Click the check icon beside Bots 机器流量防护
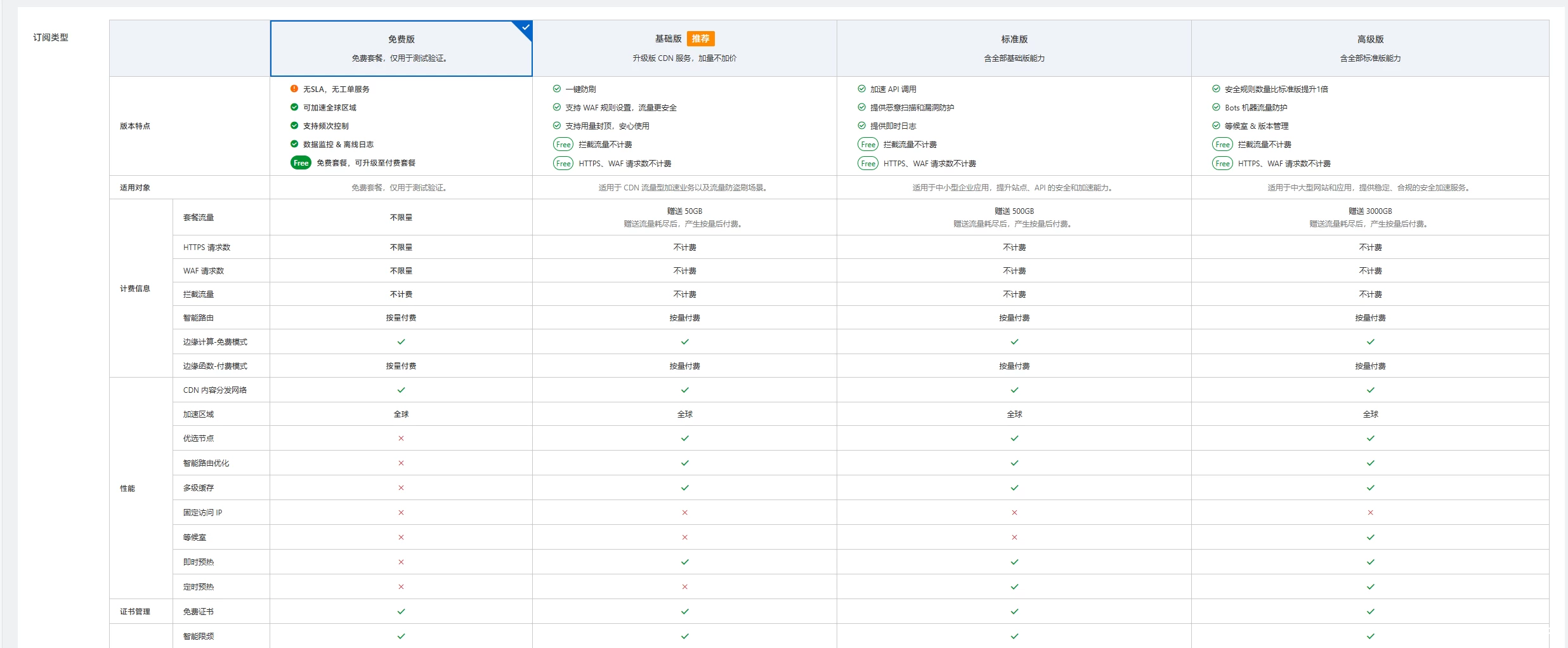The image size is (1568, 648). (1216, 107)
